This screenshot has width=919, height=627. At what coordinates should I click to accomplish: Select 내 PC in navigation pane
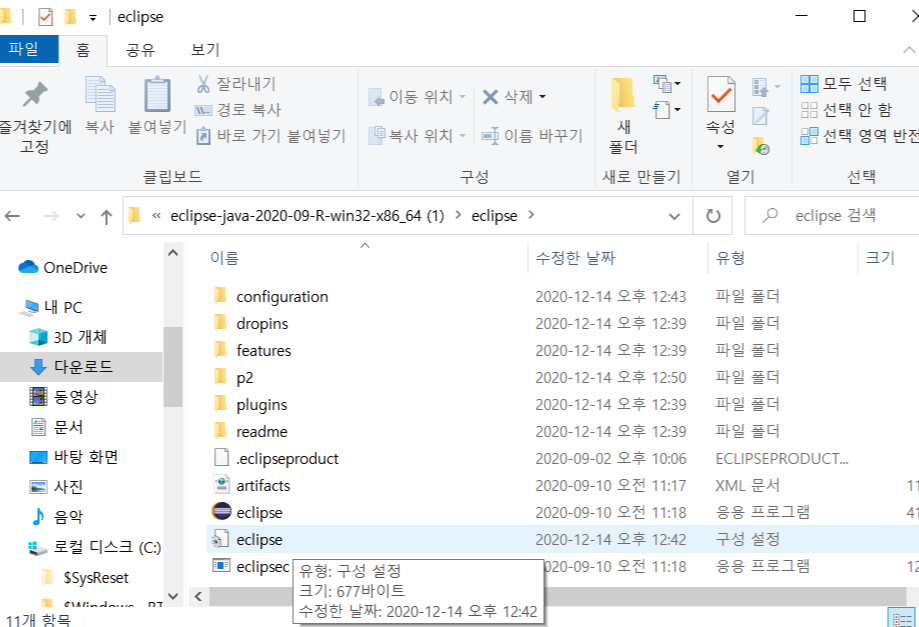(52, 307)
